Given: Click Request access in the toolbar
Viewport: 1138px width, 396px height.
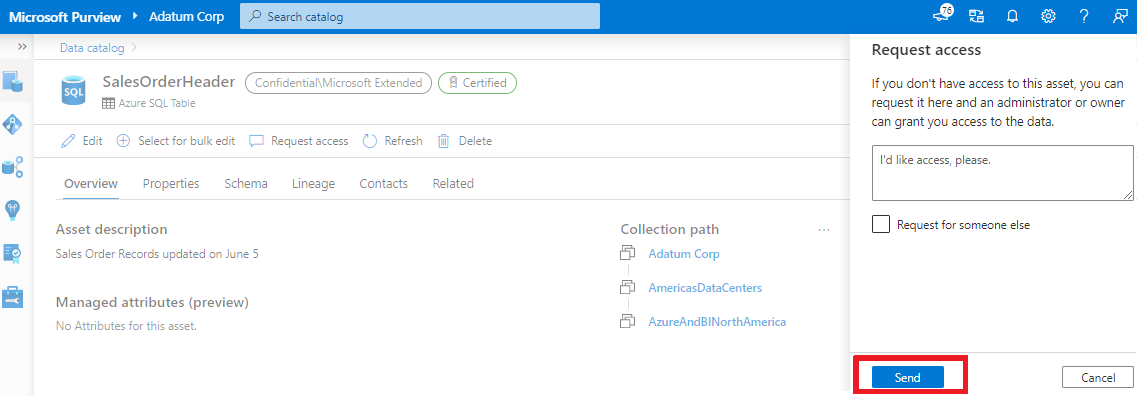Looking at the screenshot, I should point(298,141).
